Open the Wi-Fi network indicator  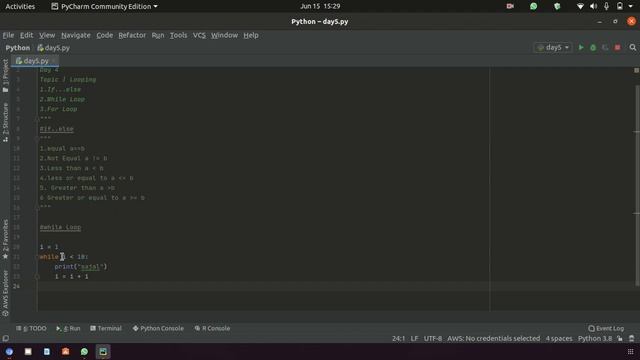(x=580, y=6)
